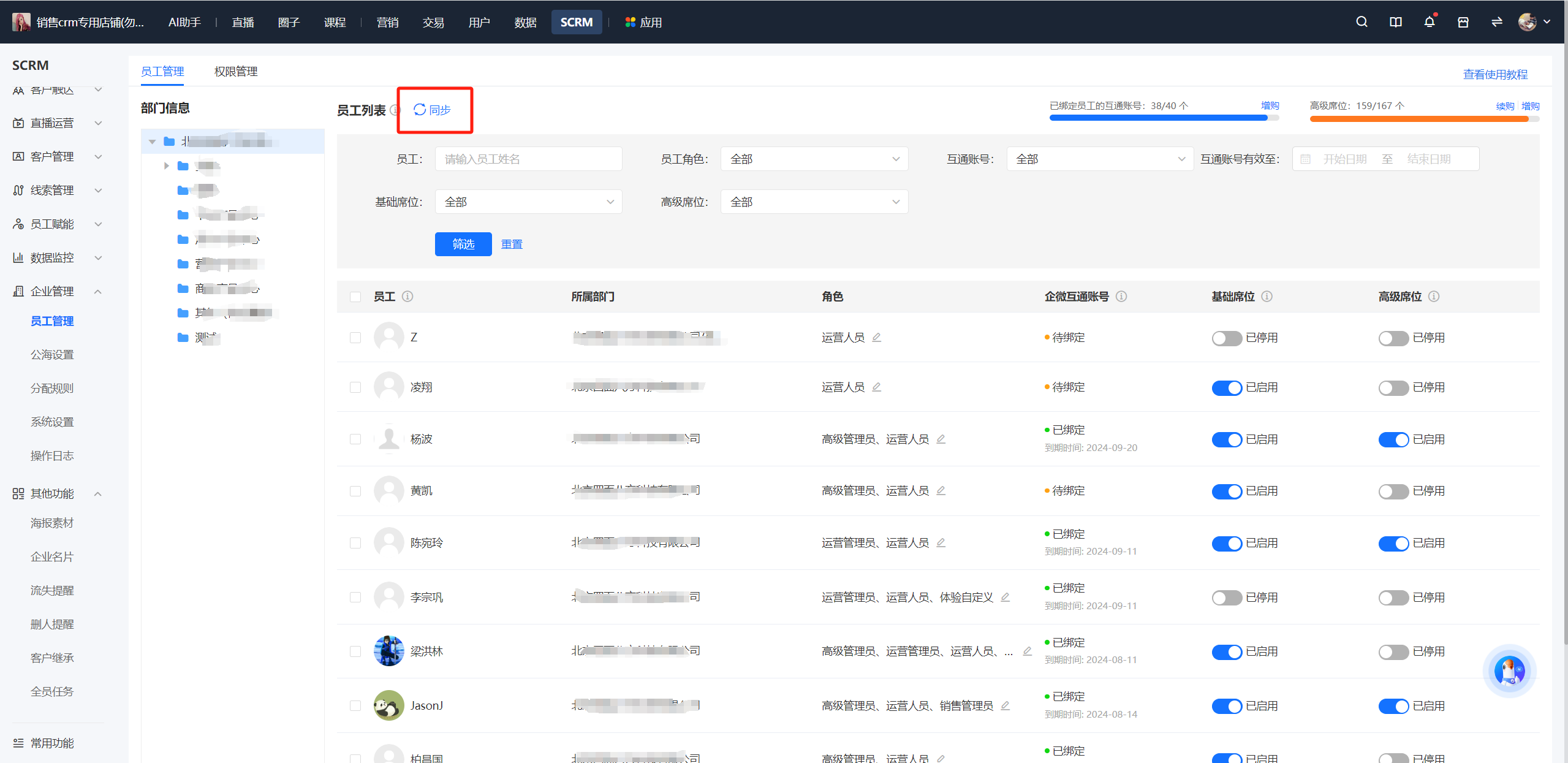Click 续购 link for 高级席位
The image size is (1568, 763).
coord(1505,106)
